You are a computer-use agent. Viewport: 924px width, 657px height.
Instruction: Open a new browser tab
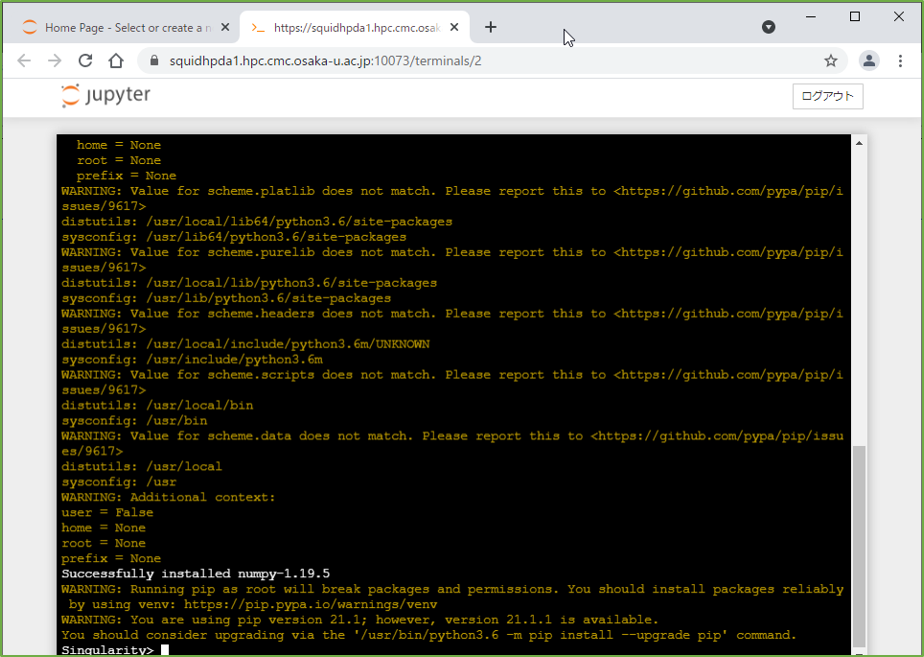(x=490, y=27)
